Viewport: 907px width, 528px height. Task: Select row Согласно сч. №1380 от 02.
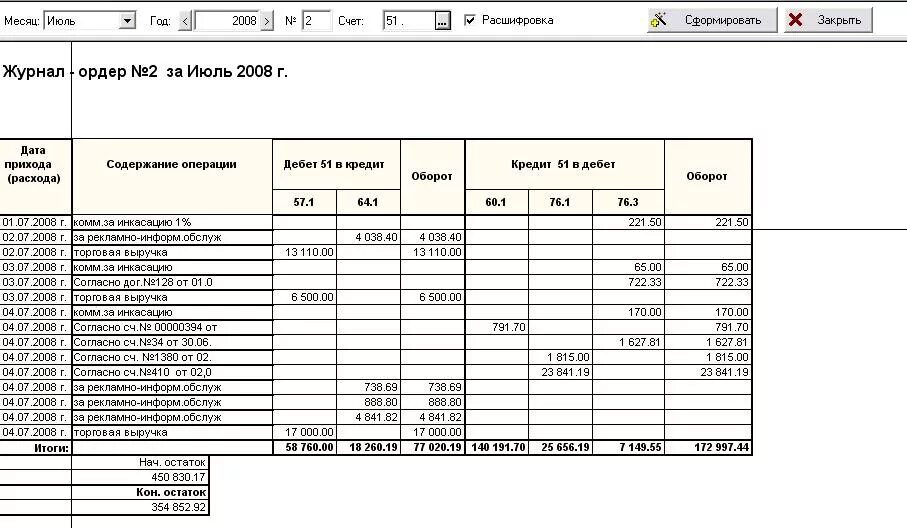[x=172, y=357]
